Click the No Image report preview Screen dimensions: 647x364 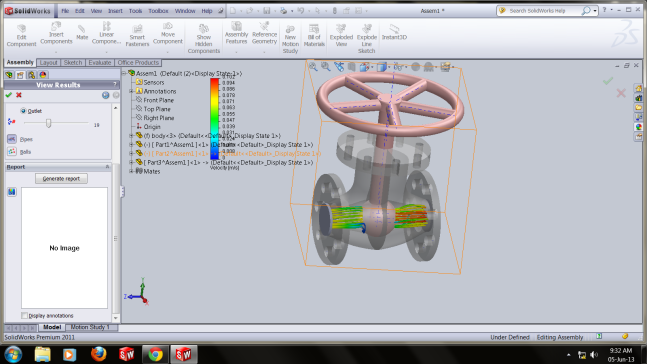point(64,248)
